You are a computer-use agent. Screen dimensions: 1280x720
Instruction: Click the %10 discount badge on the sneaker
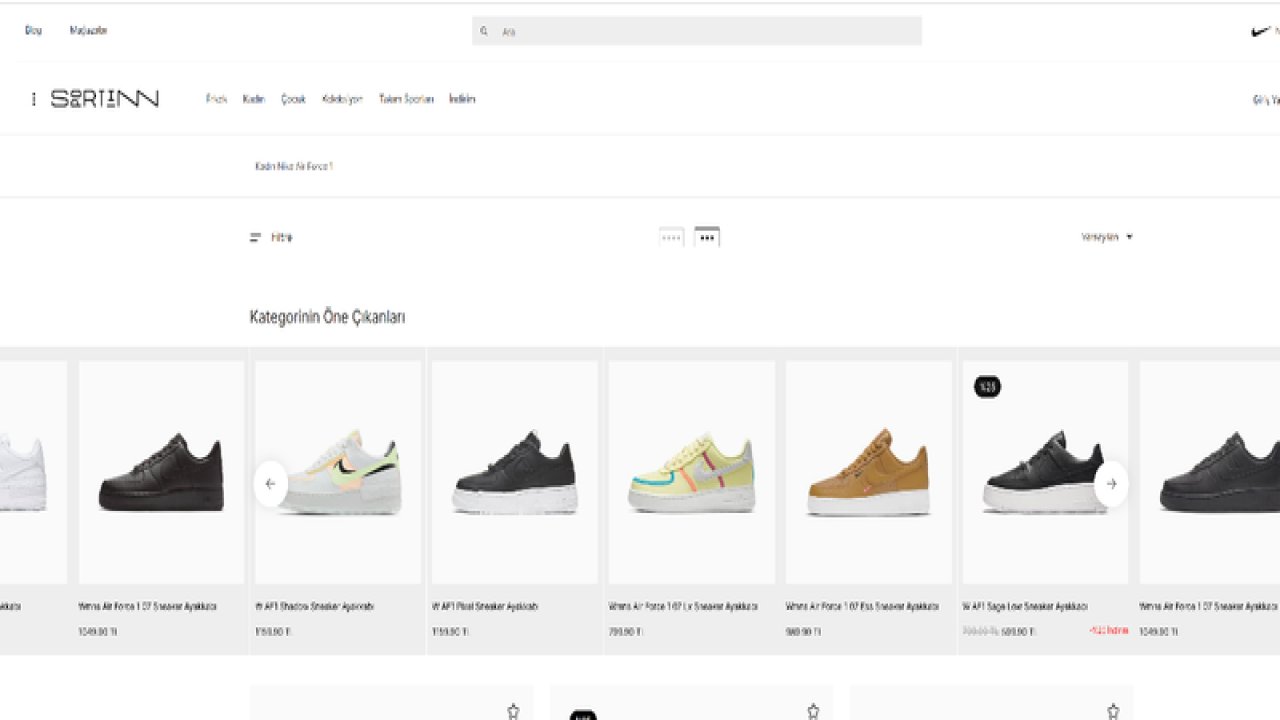987,385
